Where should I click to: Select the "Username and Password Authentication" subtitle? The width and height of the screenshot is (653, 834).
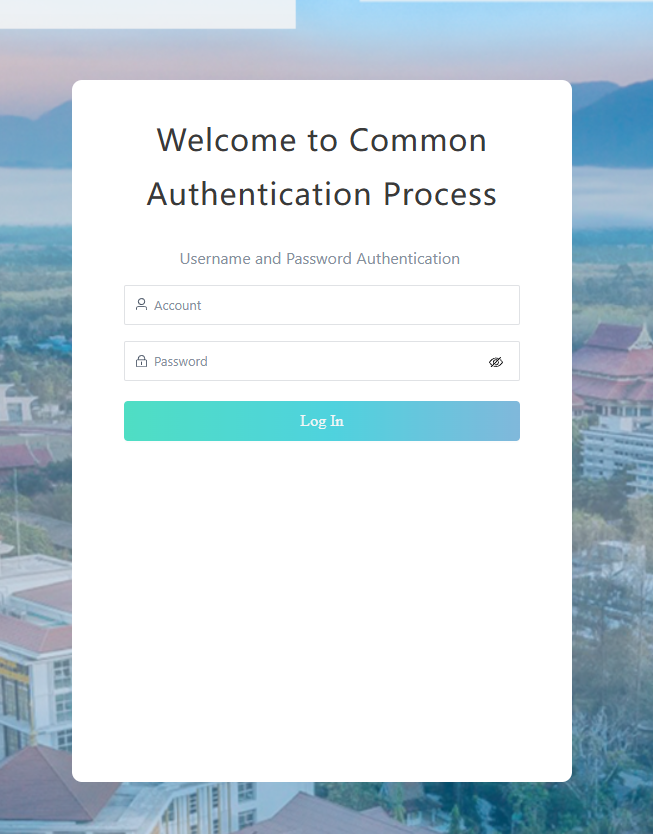[x=320, y=259]
